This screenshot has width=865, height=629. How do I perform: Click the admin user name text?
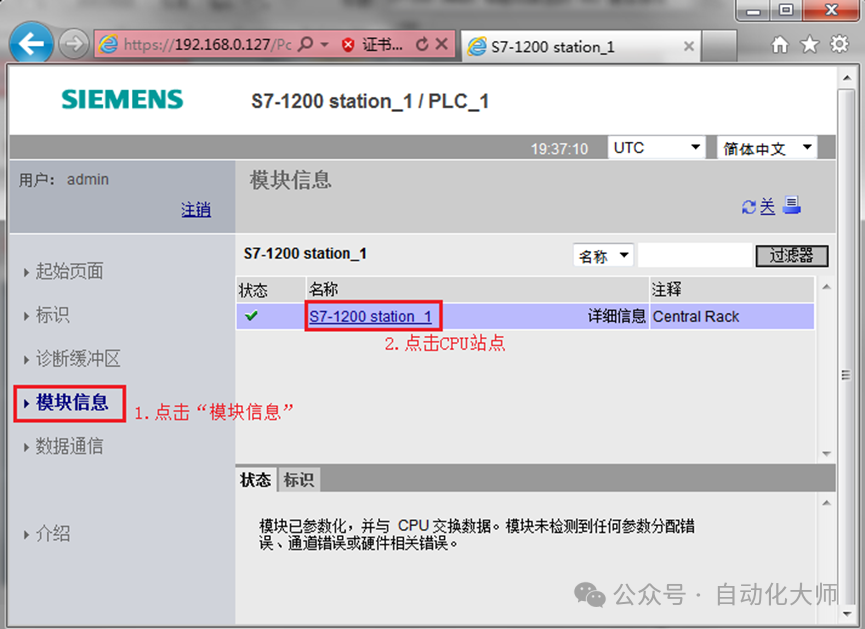[88, 179]
